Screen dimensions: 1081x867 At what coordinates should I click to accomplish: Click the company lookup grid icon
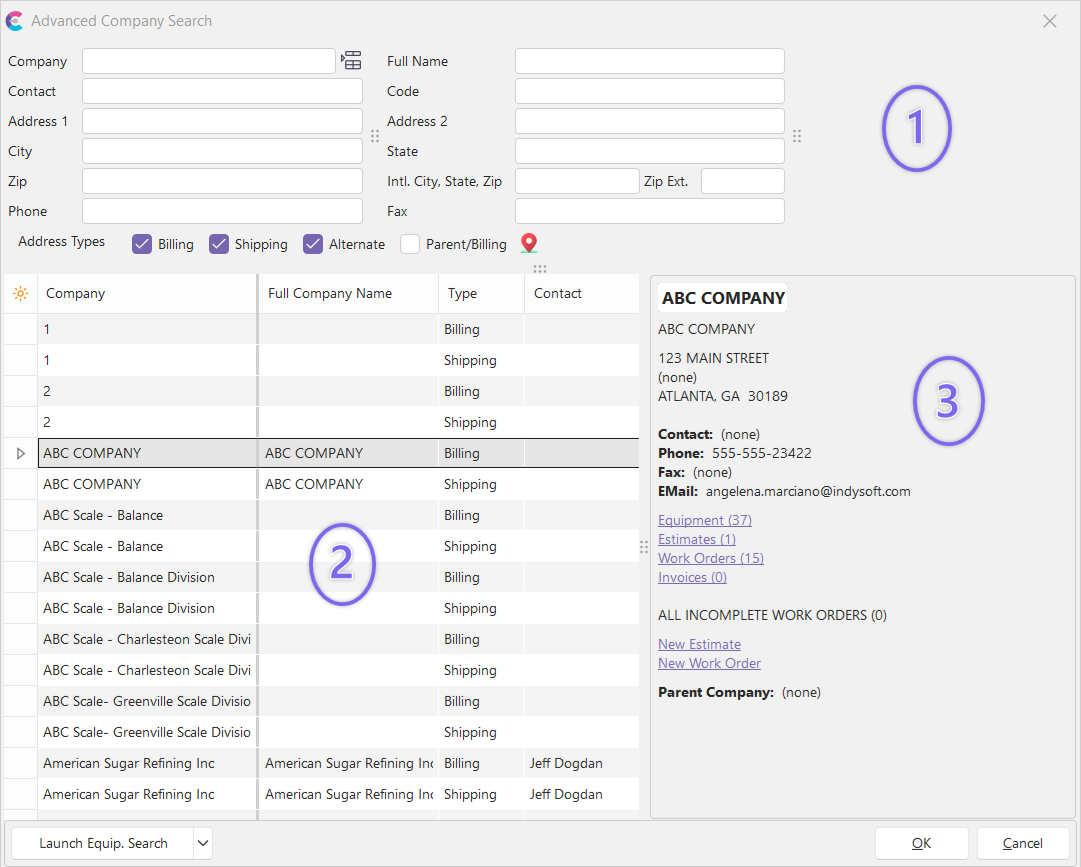351,61
